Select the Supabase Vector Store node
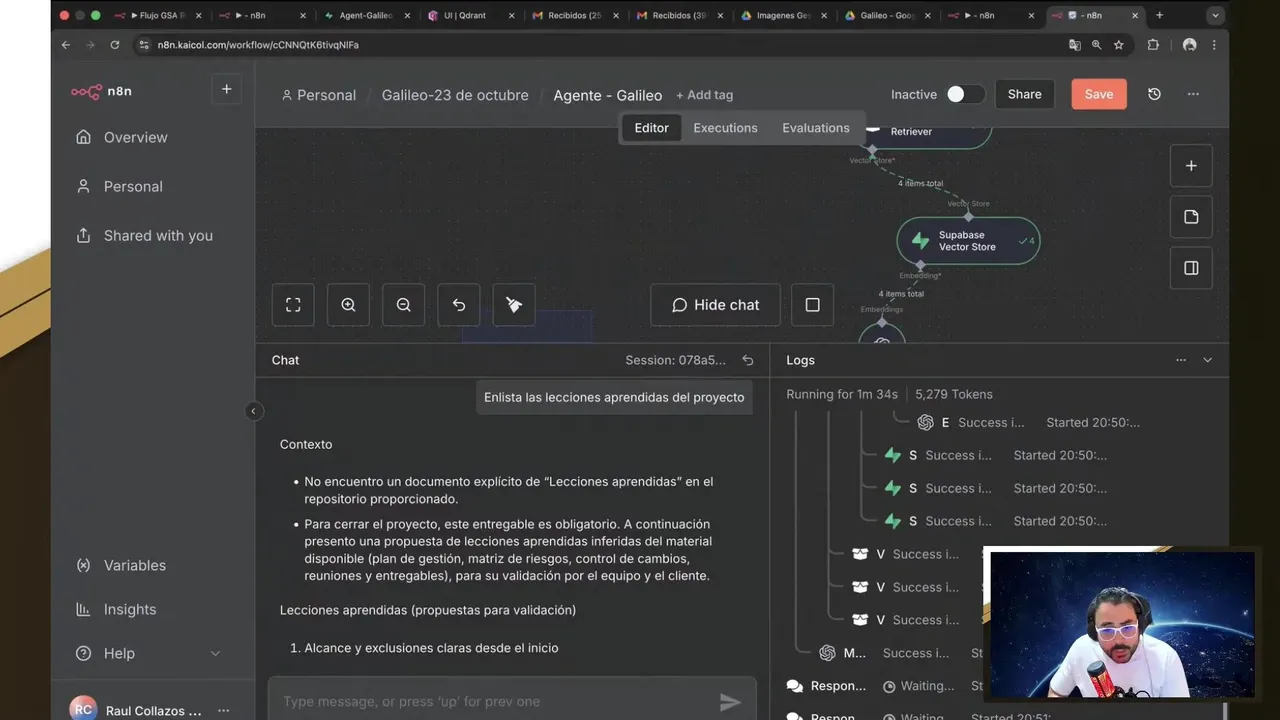1280x720 pixels. pyautogui.click(x=968, y=241)
